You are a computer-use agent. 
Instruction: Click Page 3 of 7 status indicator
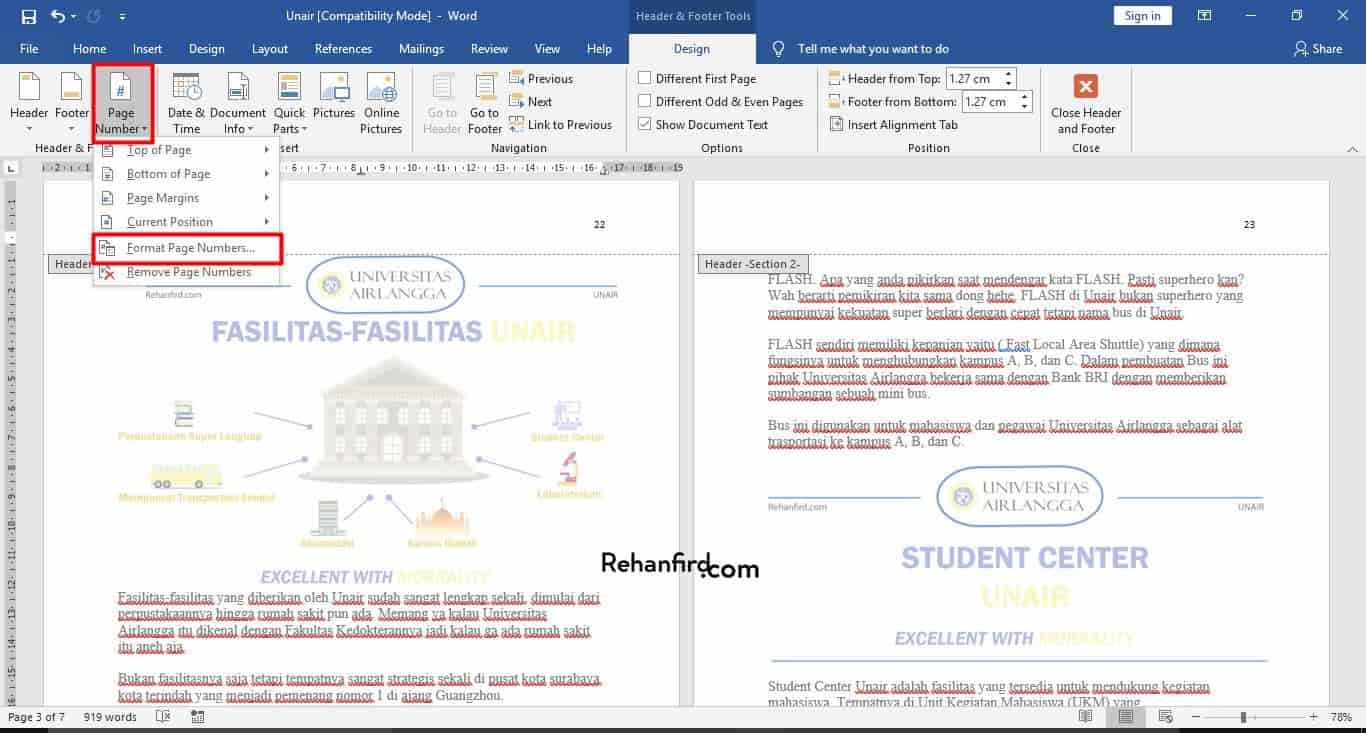(36, 717)
